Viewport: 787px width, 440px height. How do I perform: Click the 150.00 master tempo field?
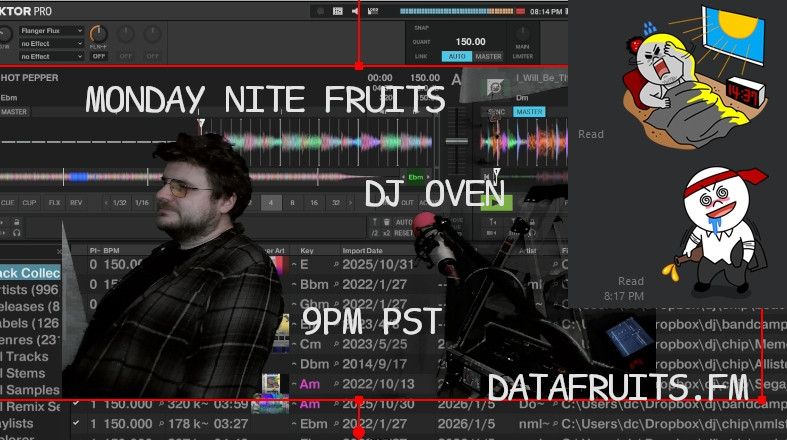point(470,42)
